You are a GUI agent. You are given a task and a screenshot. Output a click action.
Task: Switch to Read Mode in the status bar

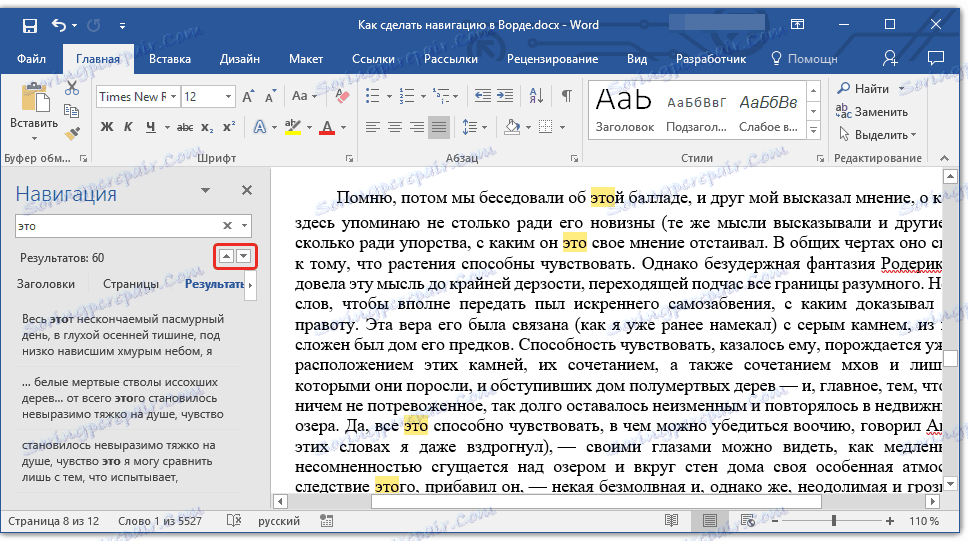(671, 522)
